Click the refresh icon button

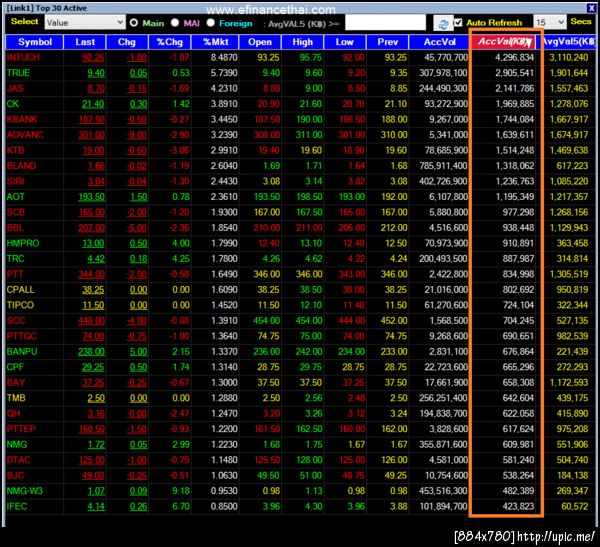443,23
